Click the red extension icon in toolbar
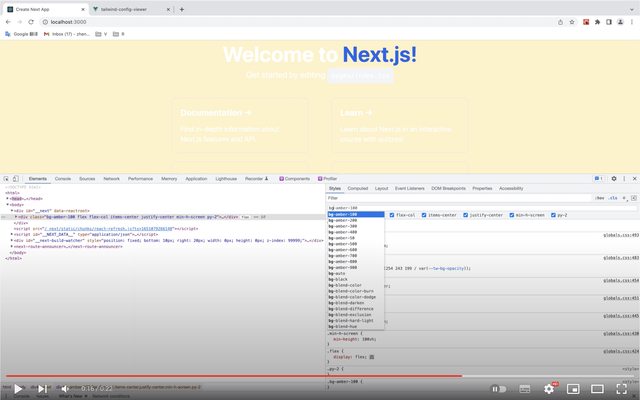 (586, 22)
